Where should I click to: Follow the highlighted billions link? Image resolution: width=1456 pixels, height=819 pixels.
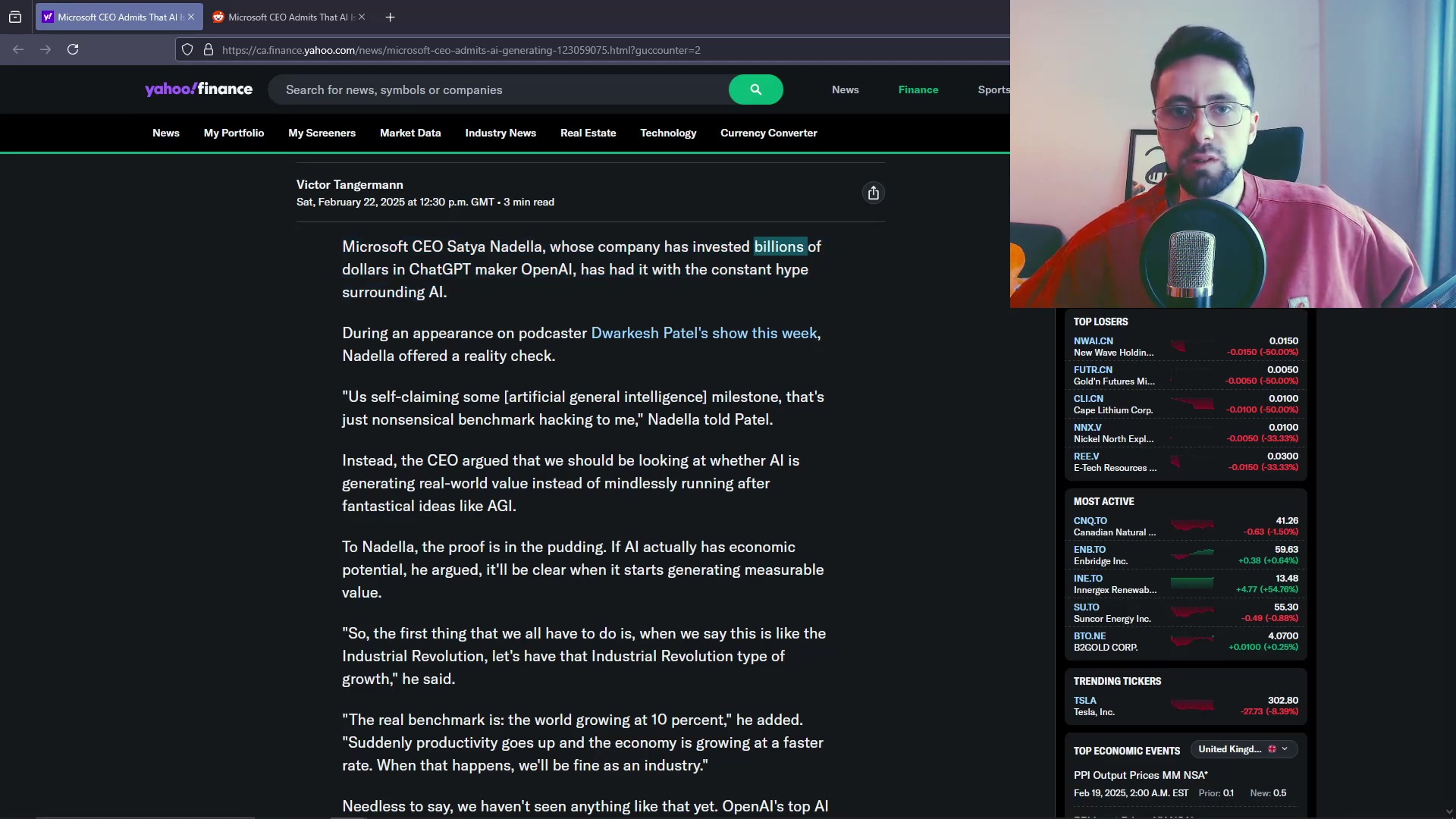tap(779, 246)
